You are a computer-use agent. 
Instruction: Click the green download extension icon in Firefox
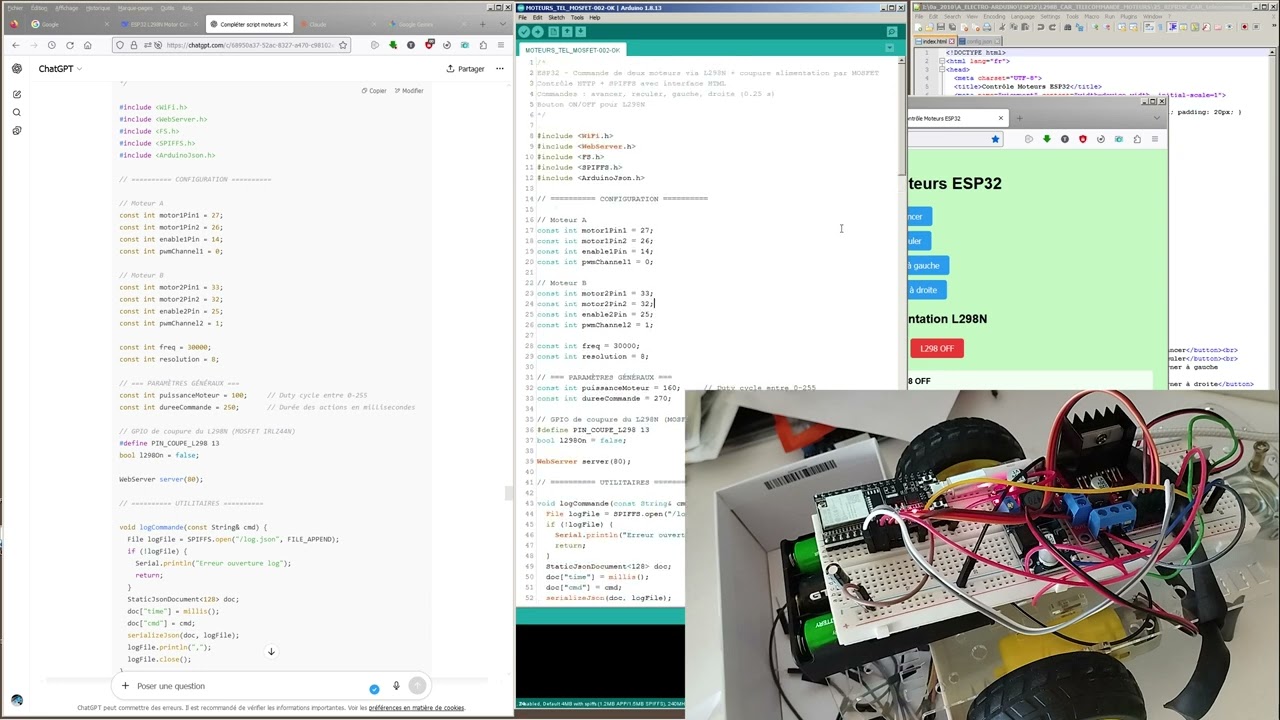[393, 45]
